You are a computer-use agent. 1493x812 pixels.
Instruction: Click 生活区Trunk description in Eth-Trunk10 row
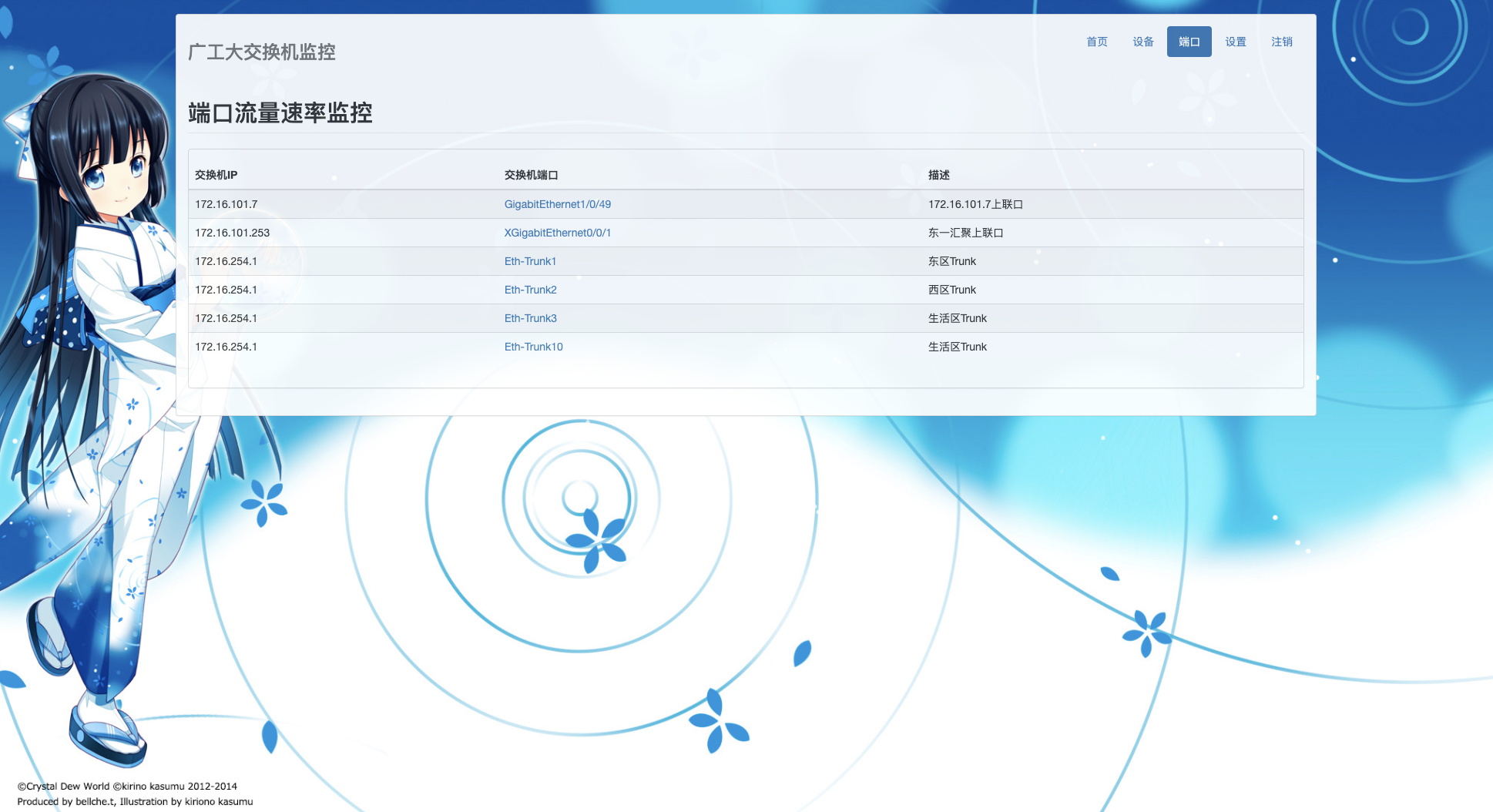[x=957, y=347]
